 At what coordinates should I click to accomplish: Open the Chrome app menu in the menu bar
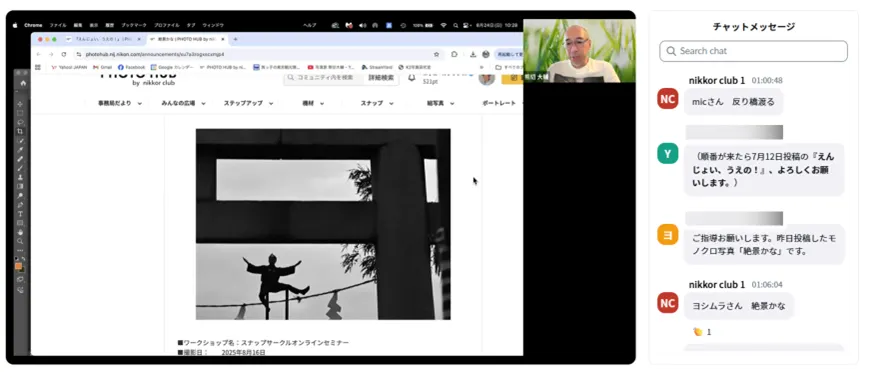click(x=33, y=25)
